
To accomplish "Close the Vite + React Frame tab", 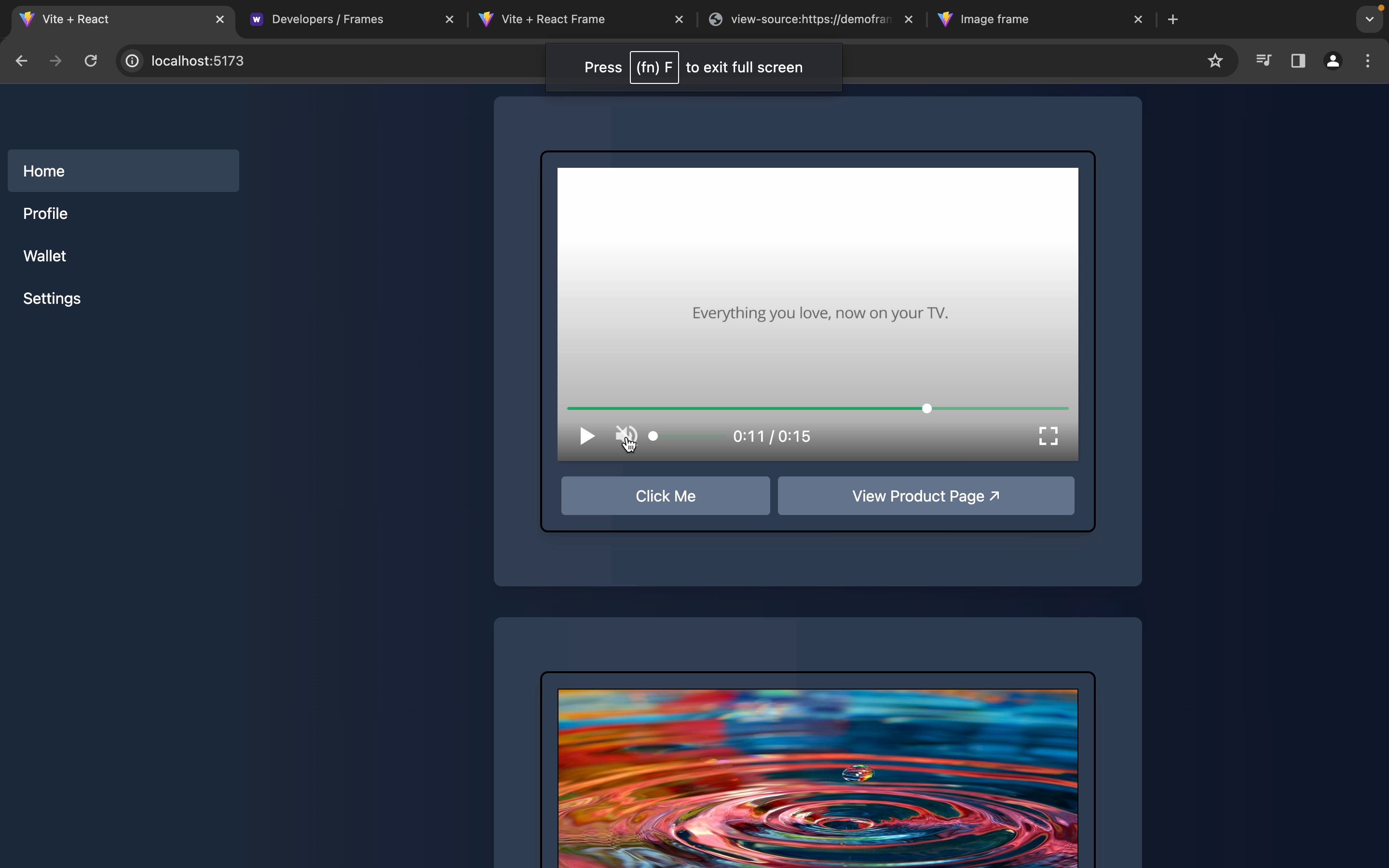I will point(680,19).
